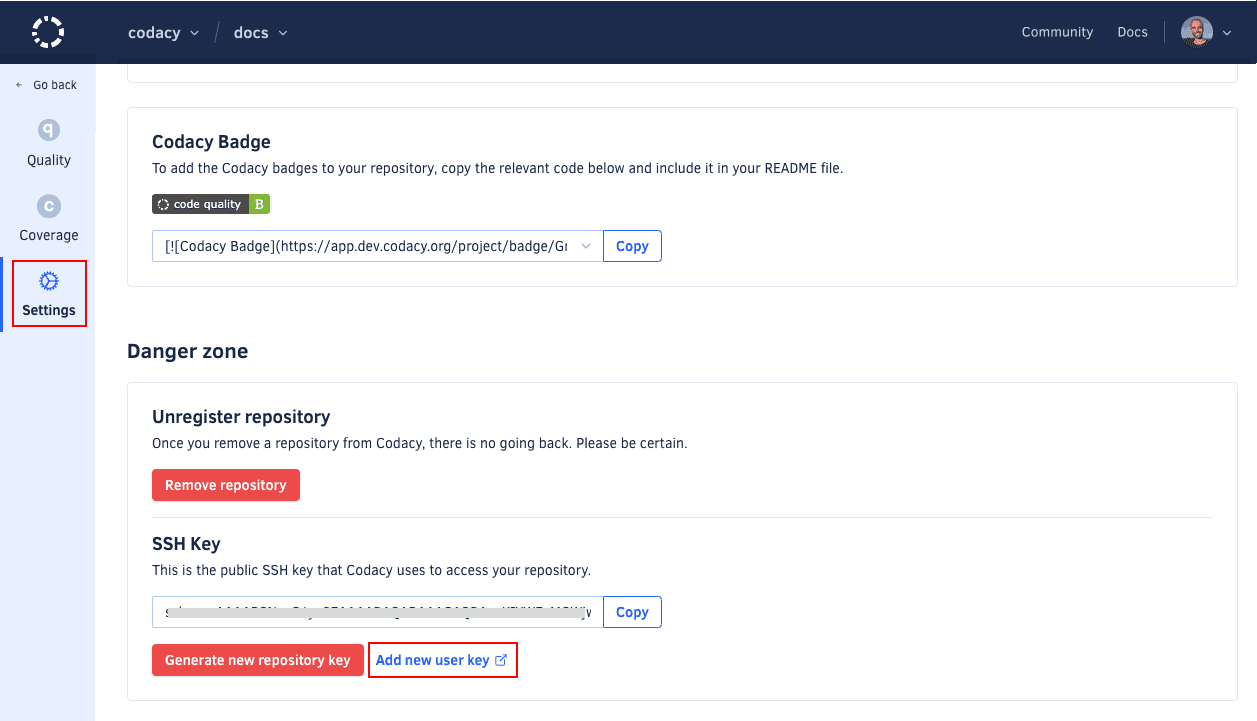Open the Docs page from the top bar

coord(1132,31)
